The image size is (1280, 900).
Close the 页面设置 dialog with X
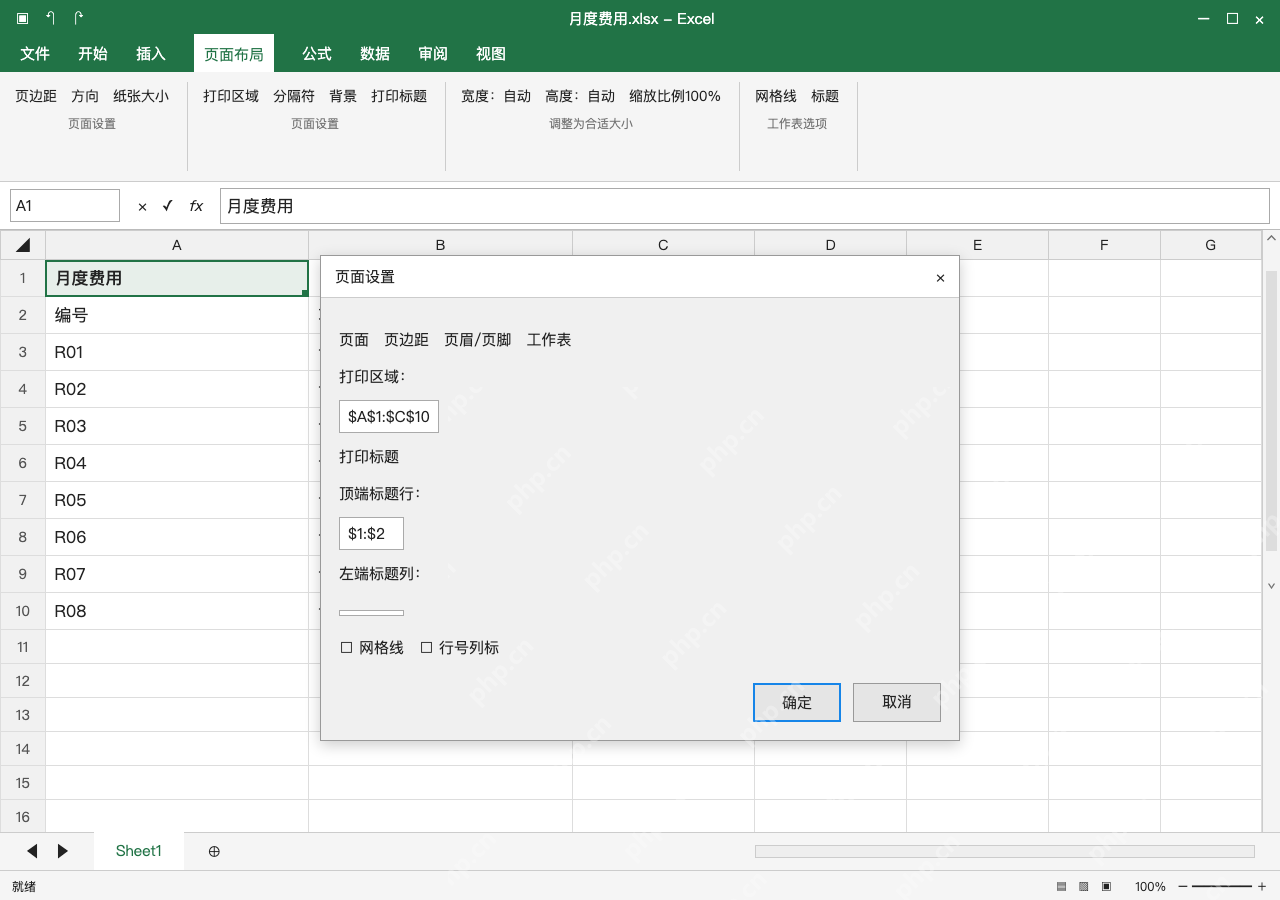(x=940, y=278)
